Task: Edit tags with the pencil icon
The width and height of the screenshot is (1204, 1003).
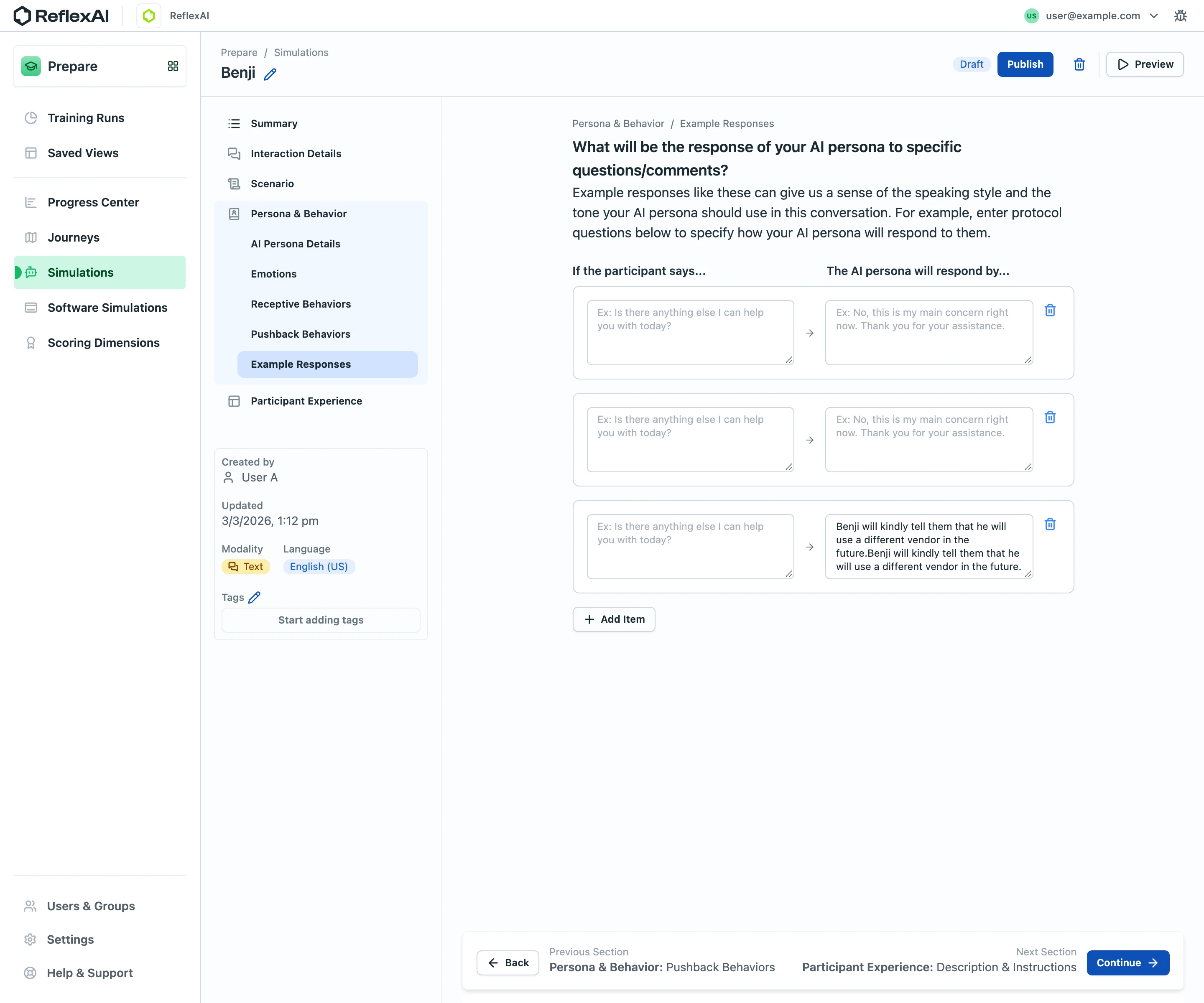Action: click(254, 597)
